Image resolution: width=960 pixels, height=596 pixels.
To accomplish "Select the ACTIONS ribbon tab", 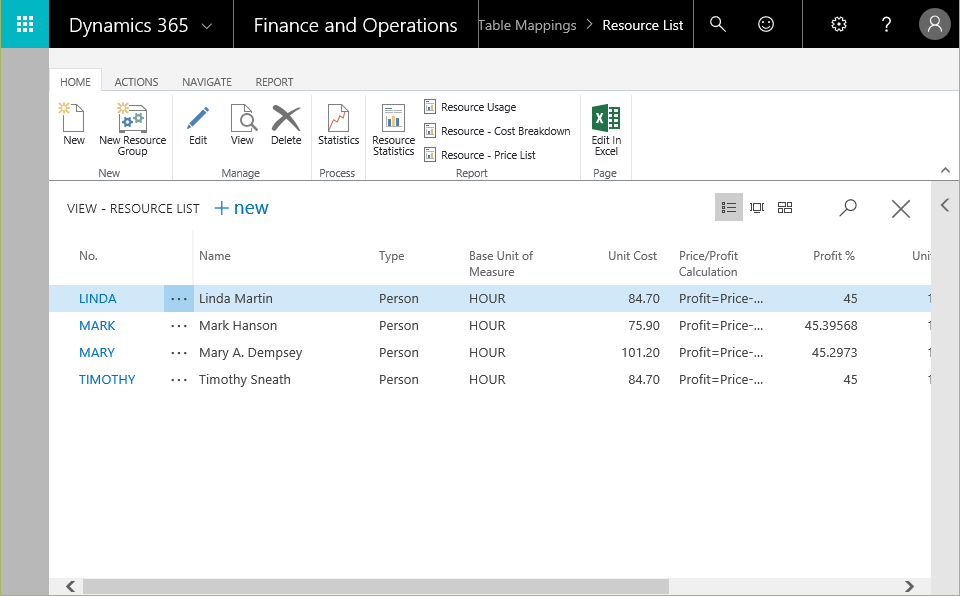I will tap(137, 82).
